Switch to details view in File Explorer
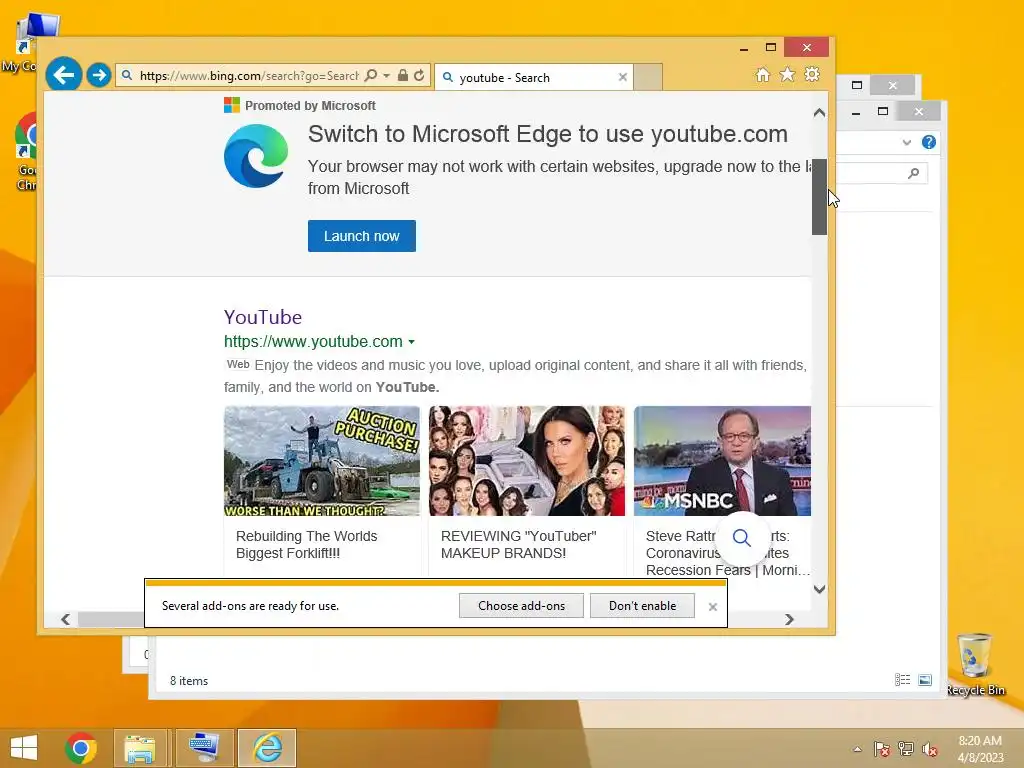 click(903, 680)
